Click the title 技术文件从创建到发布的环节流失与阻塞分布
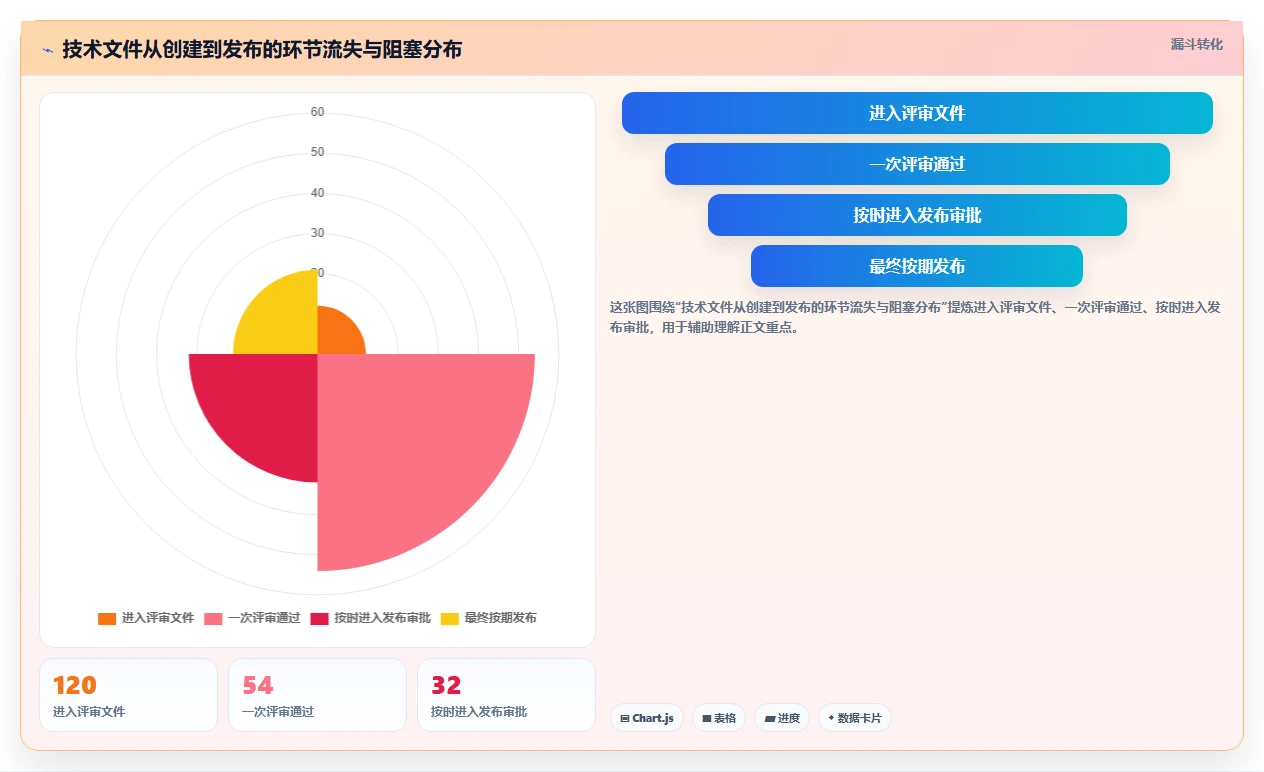Screen dimensions: 1264x772 (x=262, y=50)
